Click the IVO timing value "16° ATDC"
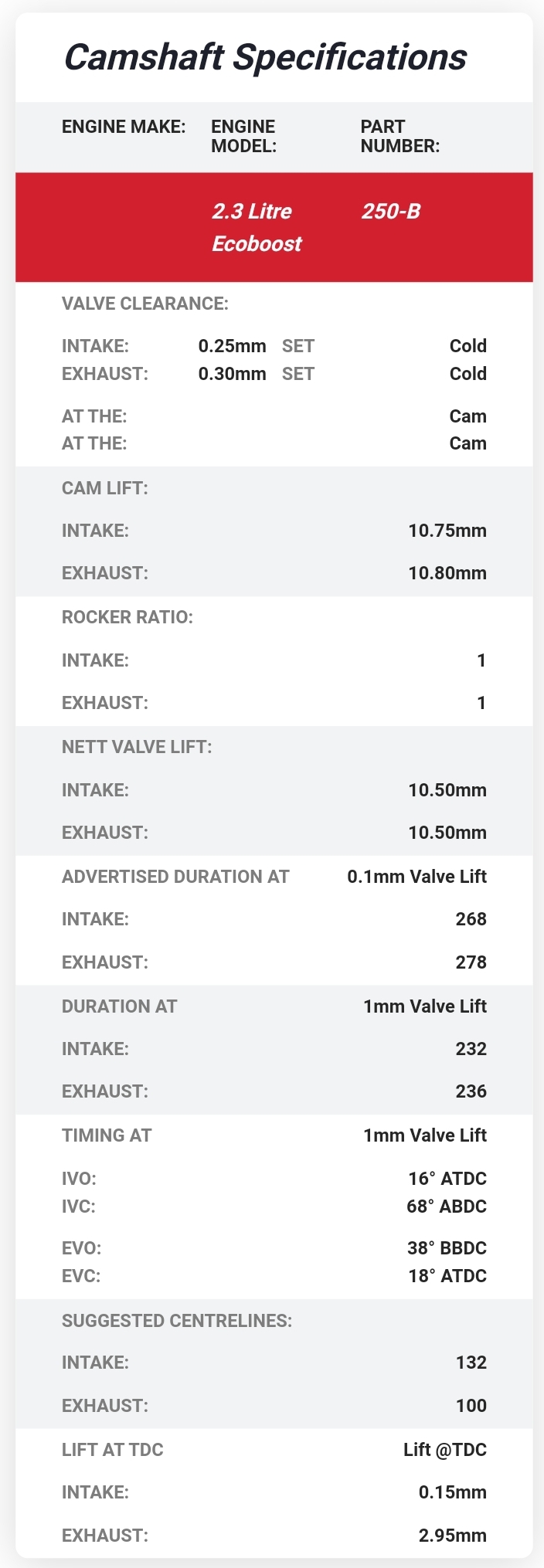Screen dimensions: 544x1568 [x=447, y=1179]
